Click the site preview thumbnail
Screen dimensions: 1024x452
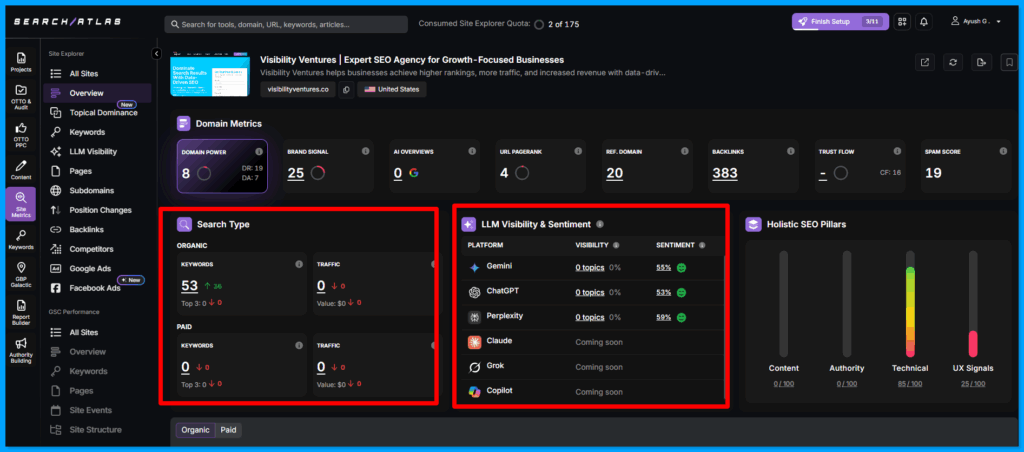[x=209, y=74]
